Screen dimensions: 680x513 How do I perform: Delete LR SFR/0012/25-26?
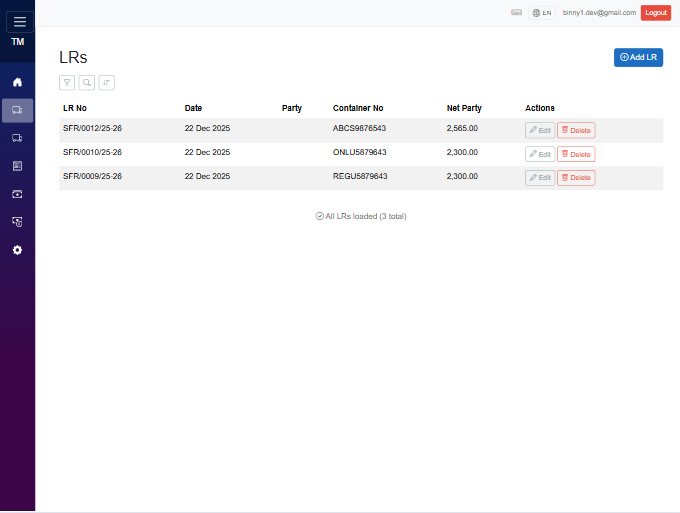click(576, 130)
